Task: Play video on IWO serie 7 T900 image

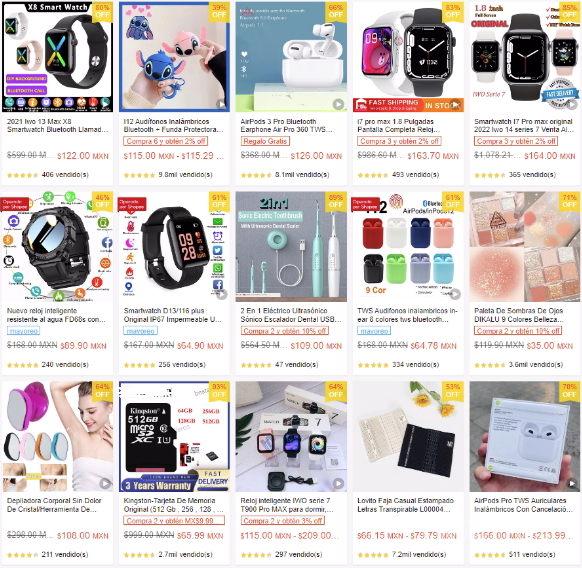Action: (x=338, y=483)
